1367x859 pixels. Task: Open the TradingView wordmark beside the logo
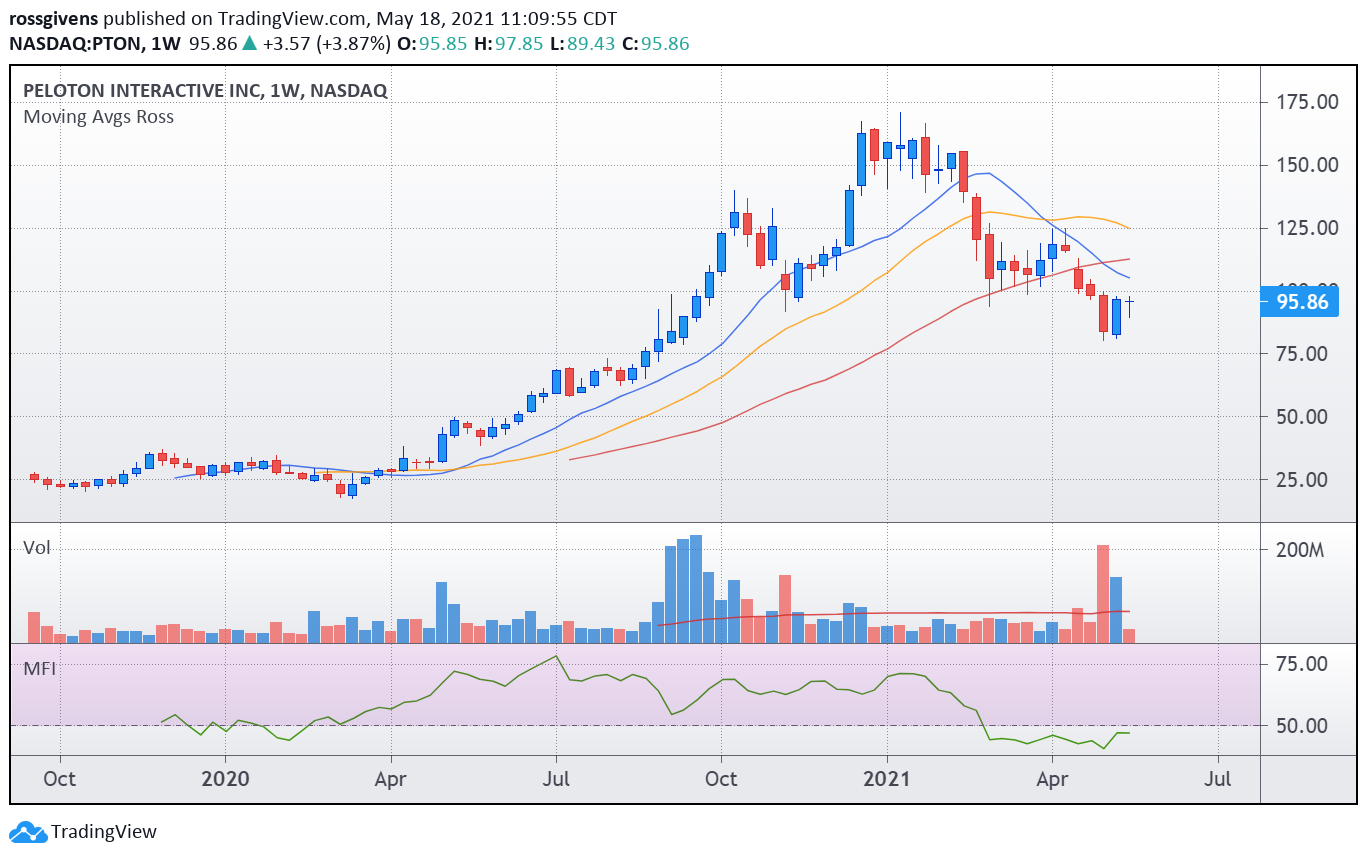(x=104, y=832)
